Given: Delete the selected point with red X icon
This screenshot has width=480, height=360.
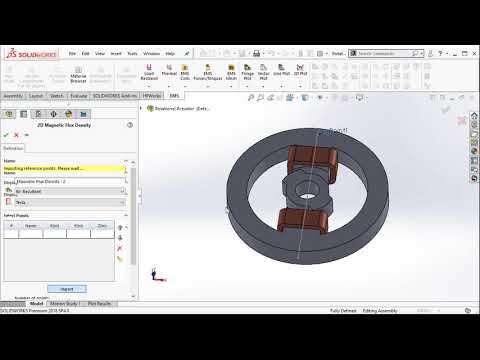Looking at the screenshot, I should pos(120,248).
